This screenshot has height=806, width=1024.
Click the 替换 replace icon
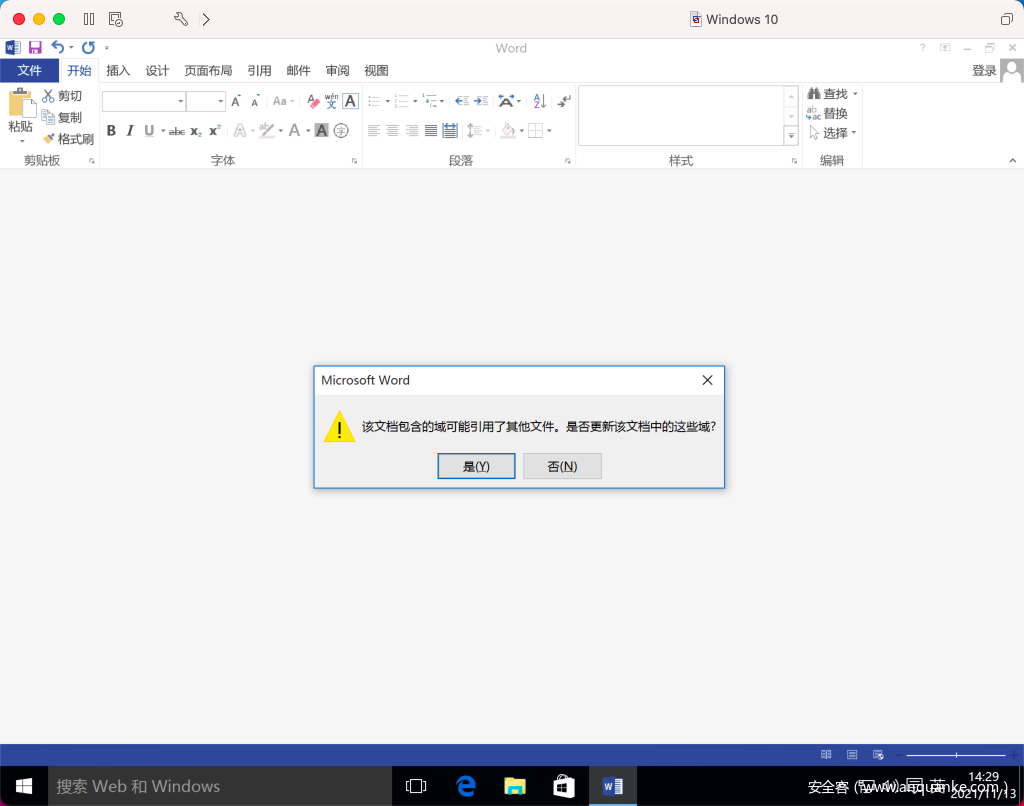[814, 114]
